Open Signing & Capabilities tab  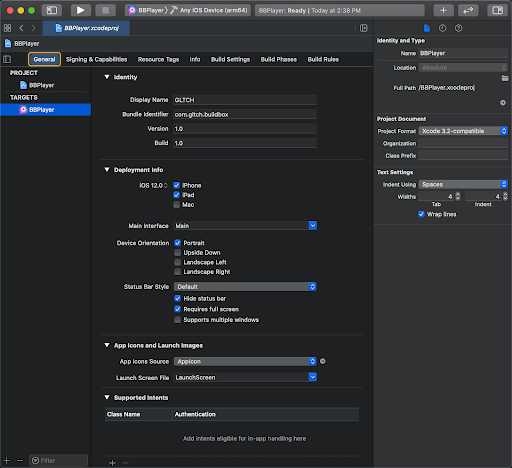pos(96,59)
